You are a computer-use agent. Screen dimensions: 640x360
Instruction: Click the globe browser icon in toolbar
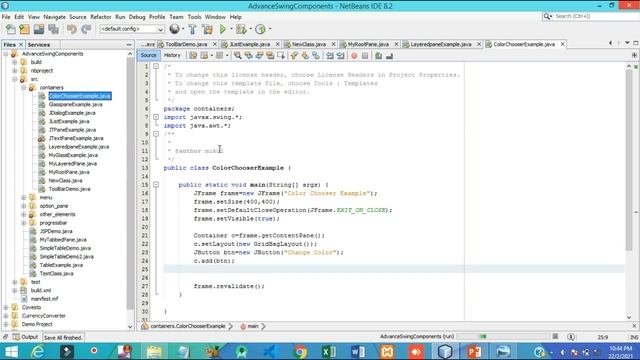click(174, 29)
